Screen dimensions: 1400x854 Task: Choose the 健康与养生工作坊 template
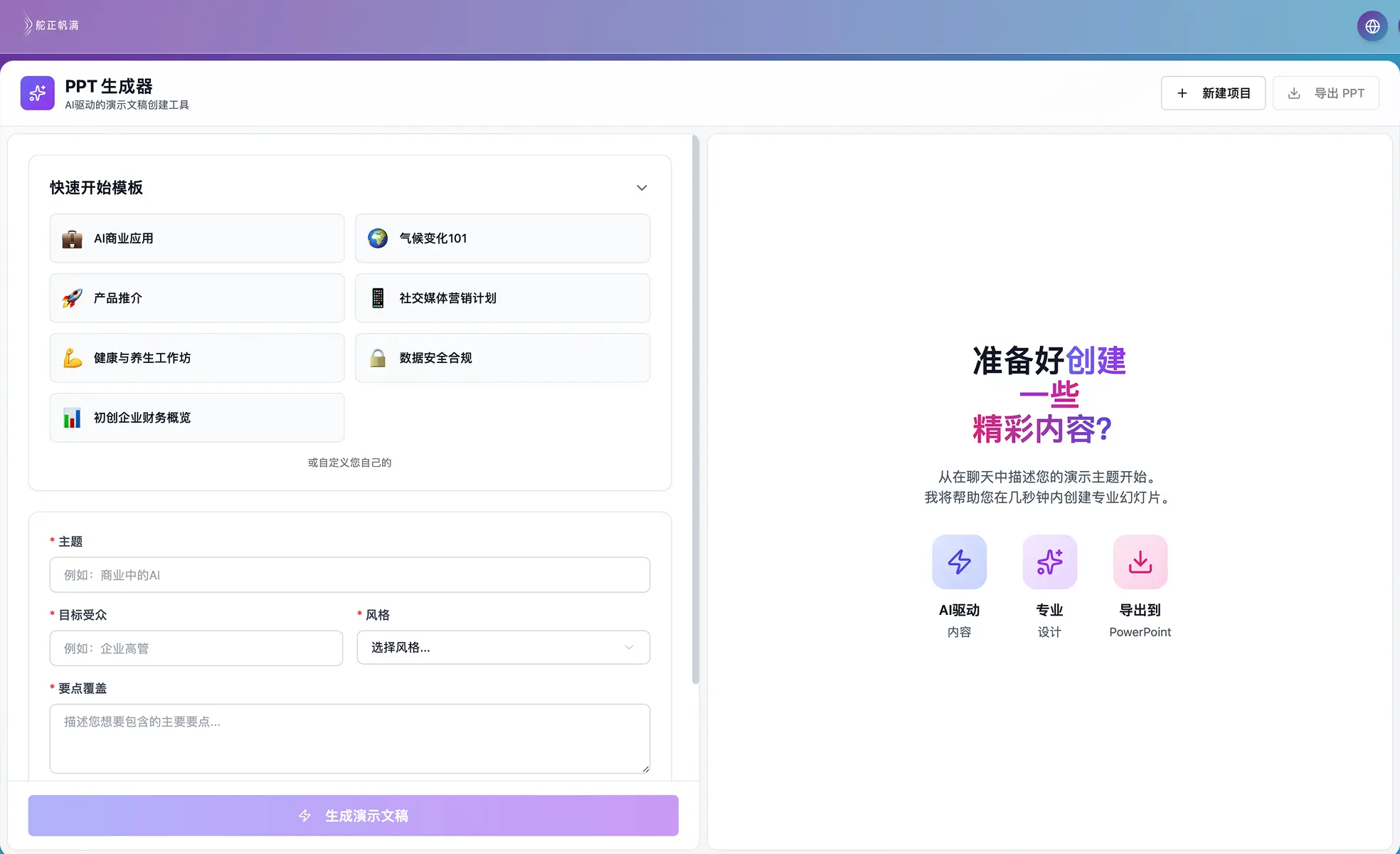click(197, 358)
